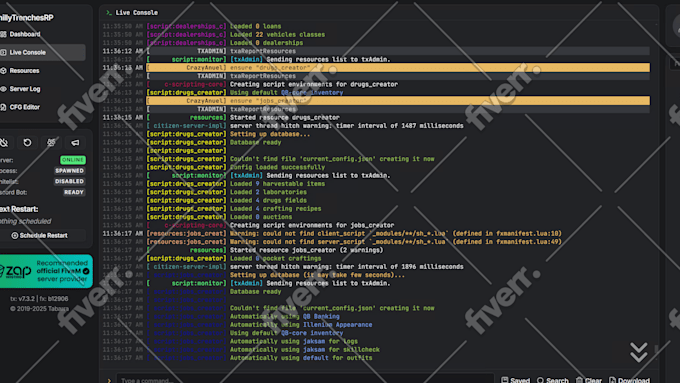Click highlighted 'ensure jobs_creator' command row
680x383 pixels.
[398, 101]
